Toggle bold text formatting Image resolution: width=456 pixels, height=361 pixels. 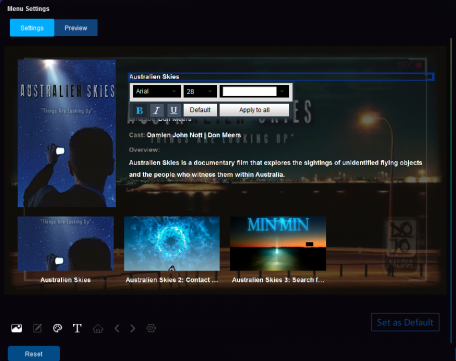(x=140, y=110)
